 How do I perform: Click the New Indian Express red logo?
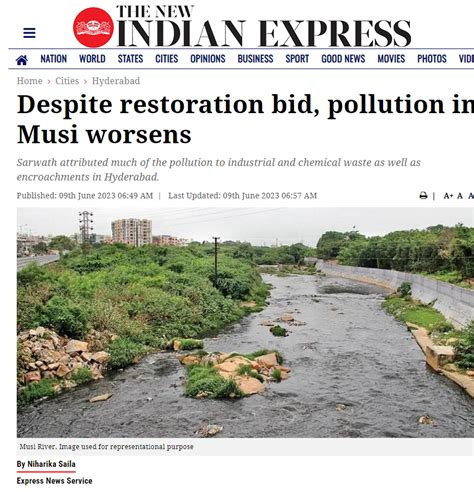point(93,27)
